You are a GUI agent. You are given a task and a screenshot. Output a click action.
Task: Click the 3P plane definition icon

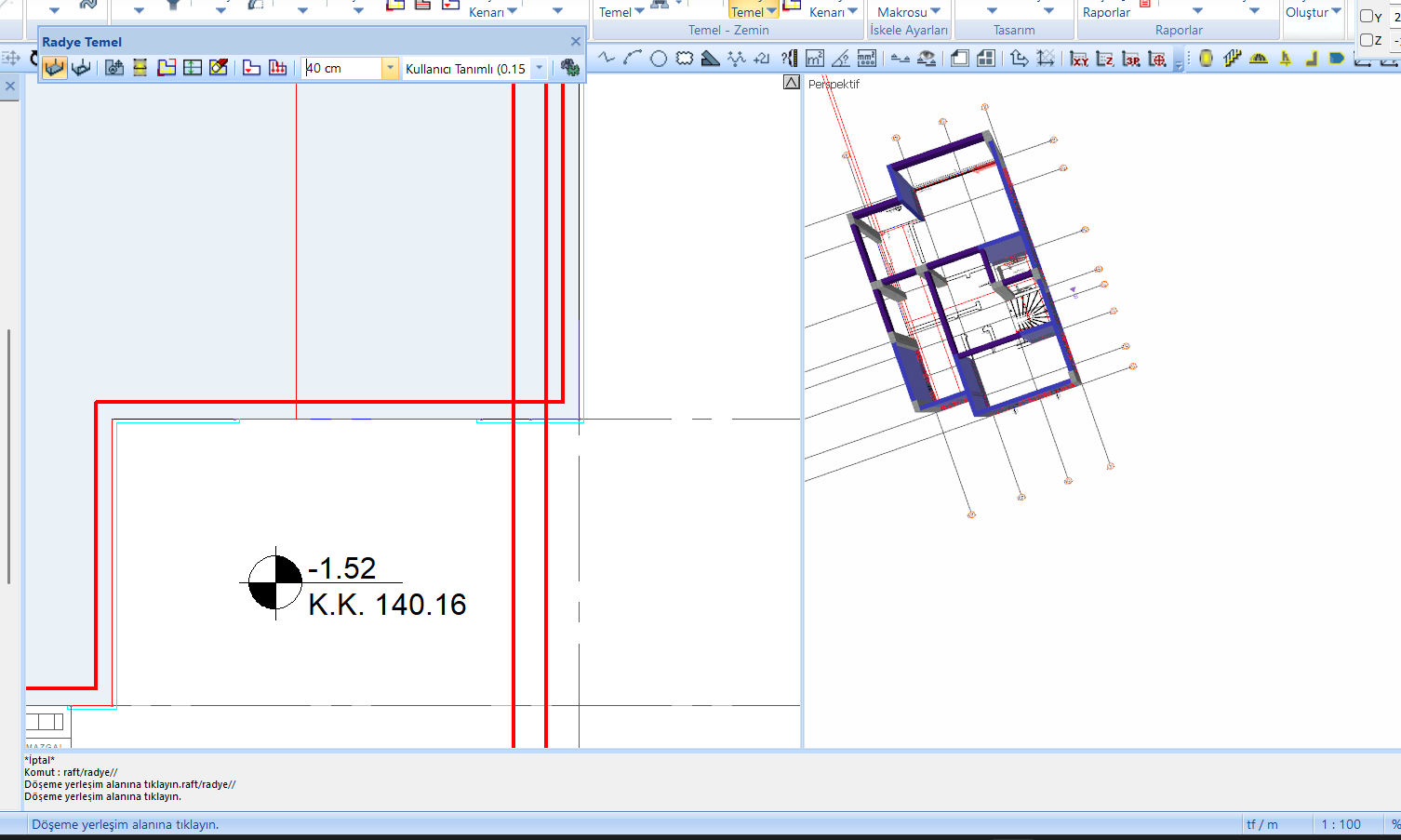1131,59
